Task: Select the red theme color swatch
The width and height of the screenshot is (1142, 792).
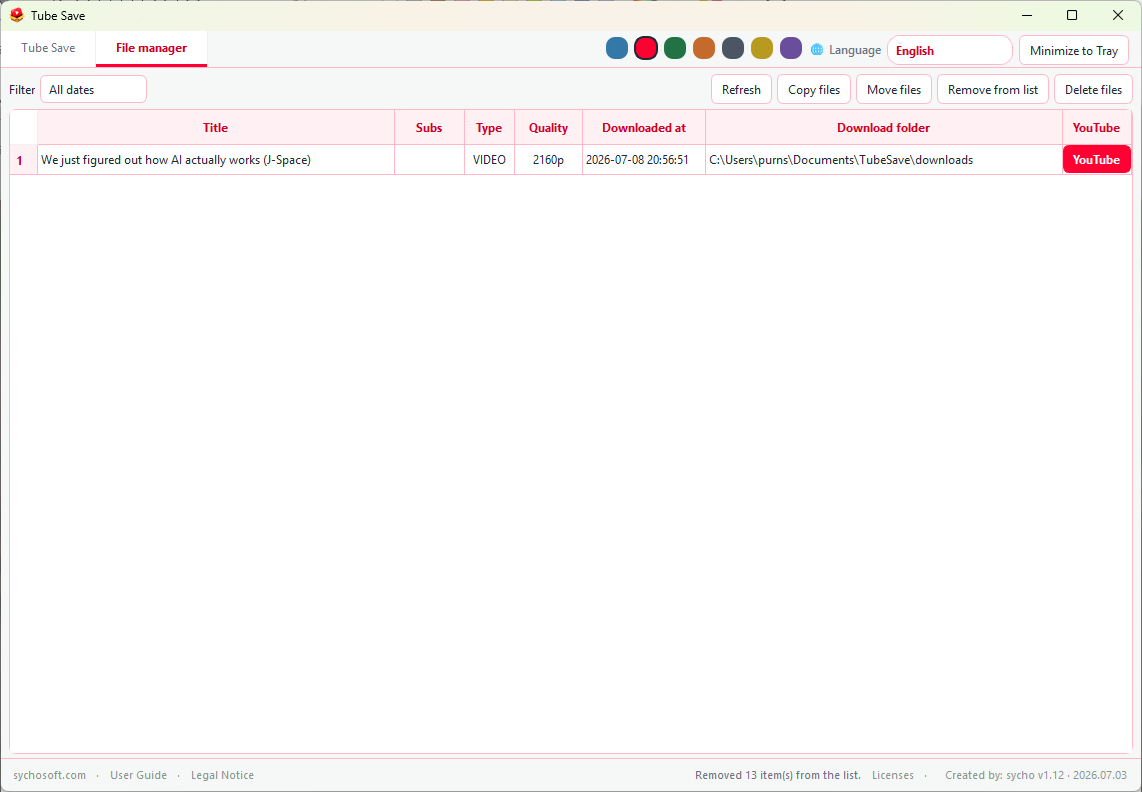Action: [646, 48]
